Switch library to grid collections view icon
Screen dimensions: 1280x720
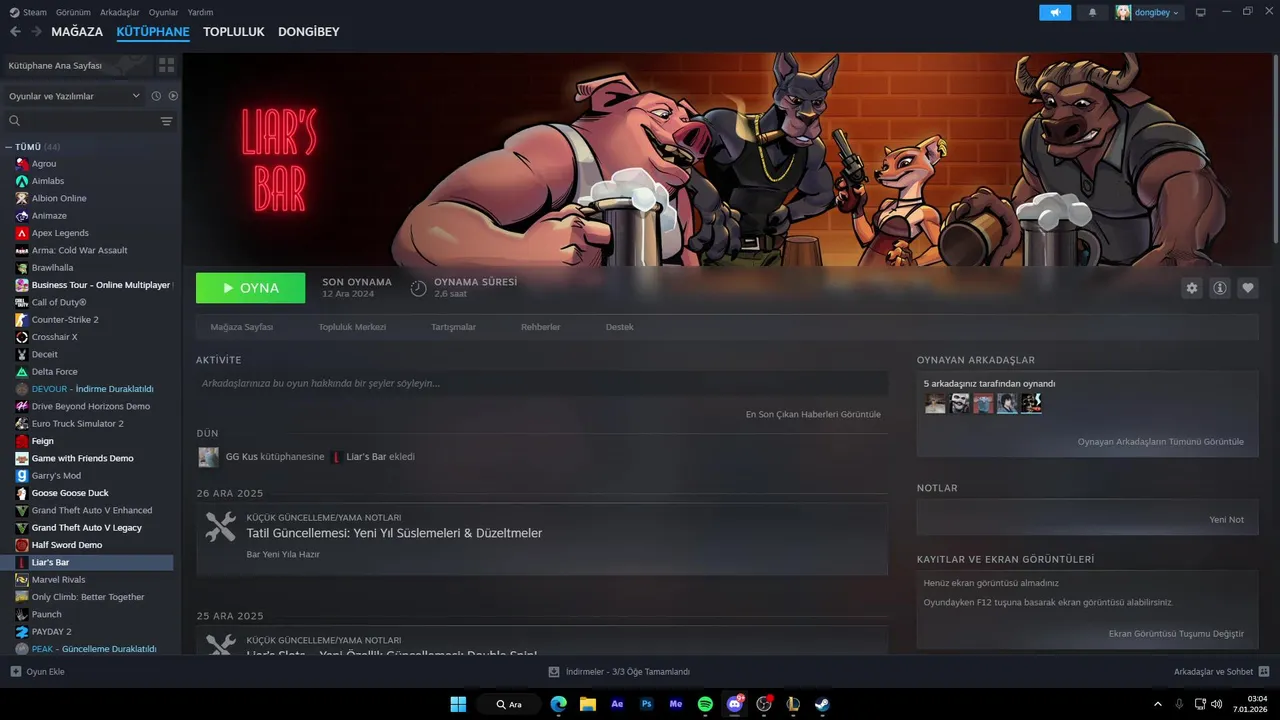tap(166, 65)
